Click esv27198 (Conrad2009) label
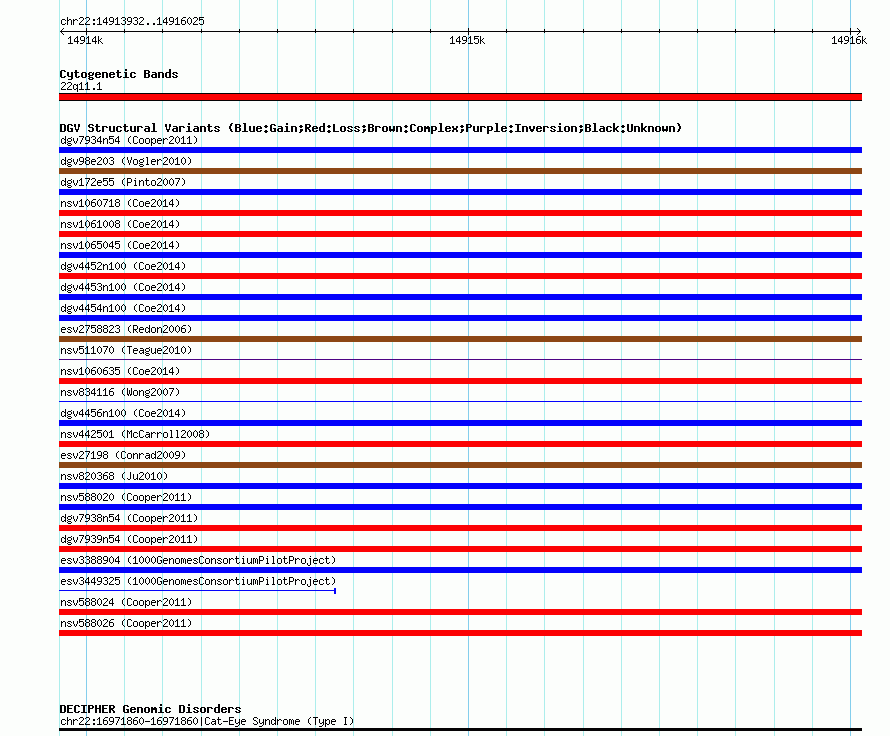This screenshot has height=736, width=890. click(x=123, y=455)
